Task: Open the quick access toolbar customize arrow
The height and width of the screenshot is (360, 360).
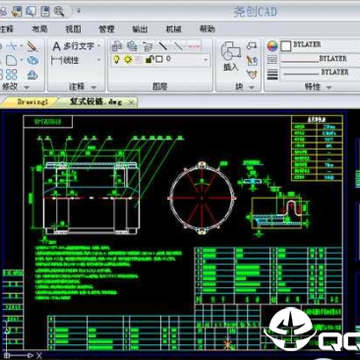Action: (x=79, y=11)
